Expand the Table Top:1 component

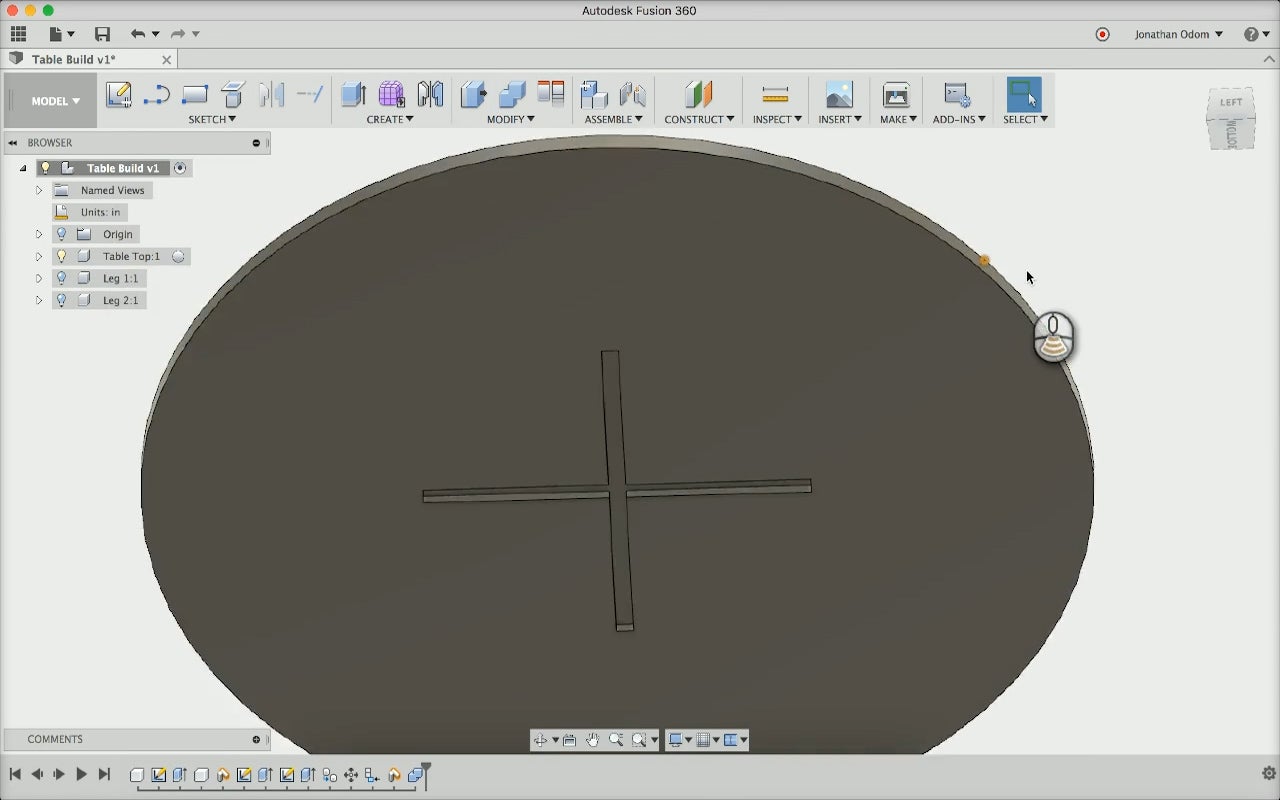39,256
